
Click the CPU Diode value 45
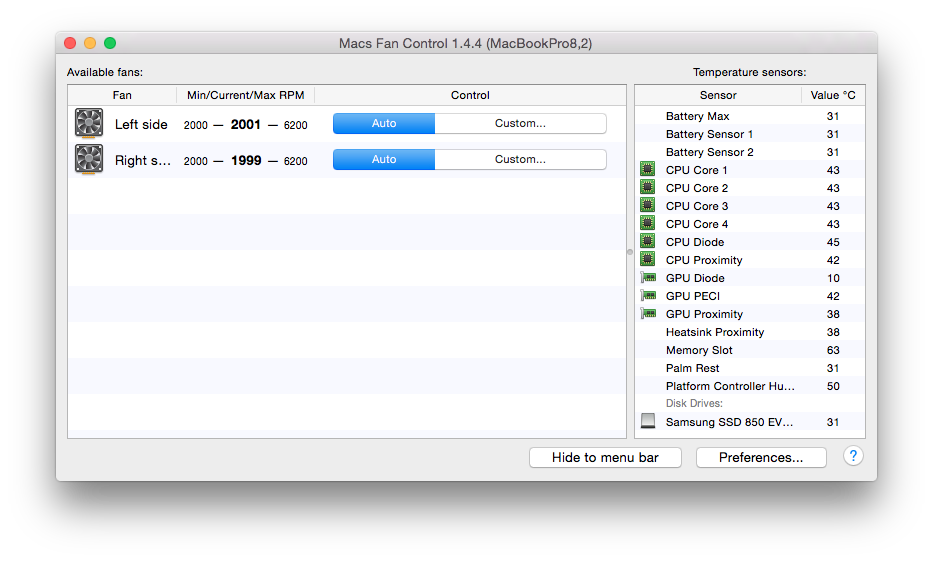833,242
